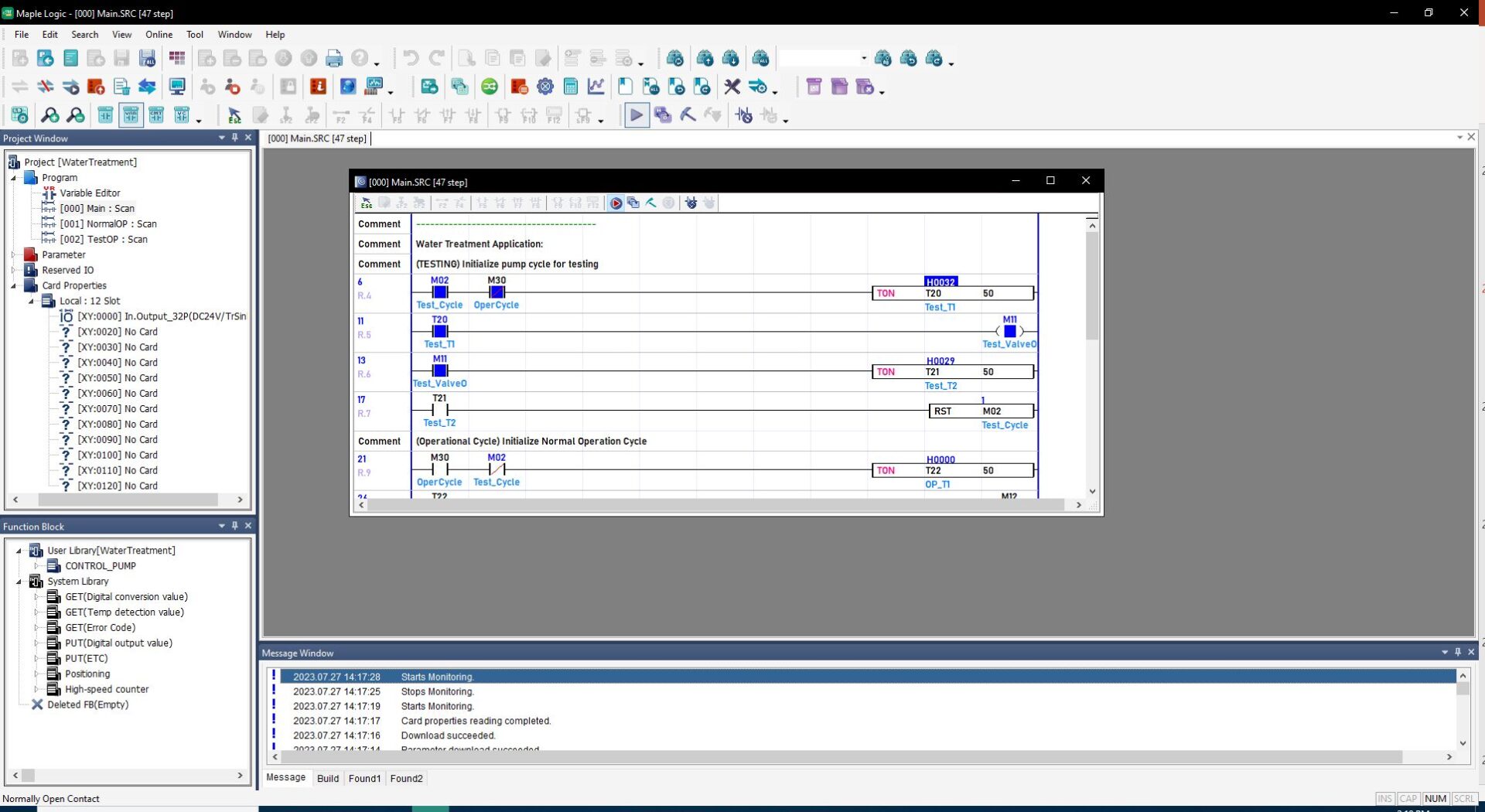Toggle the comment (CMT) ladder display mode

pos(156,116)
